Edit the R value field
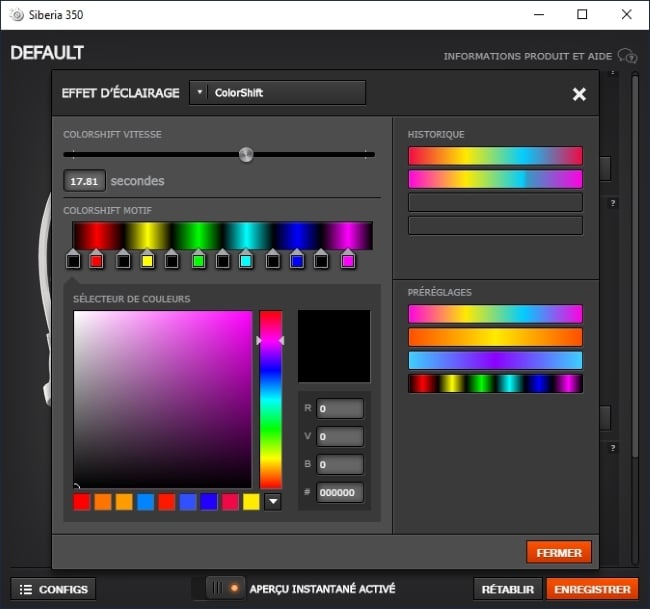The height and width of the screenshot is (609, 650). coord(340,409)
